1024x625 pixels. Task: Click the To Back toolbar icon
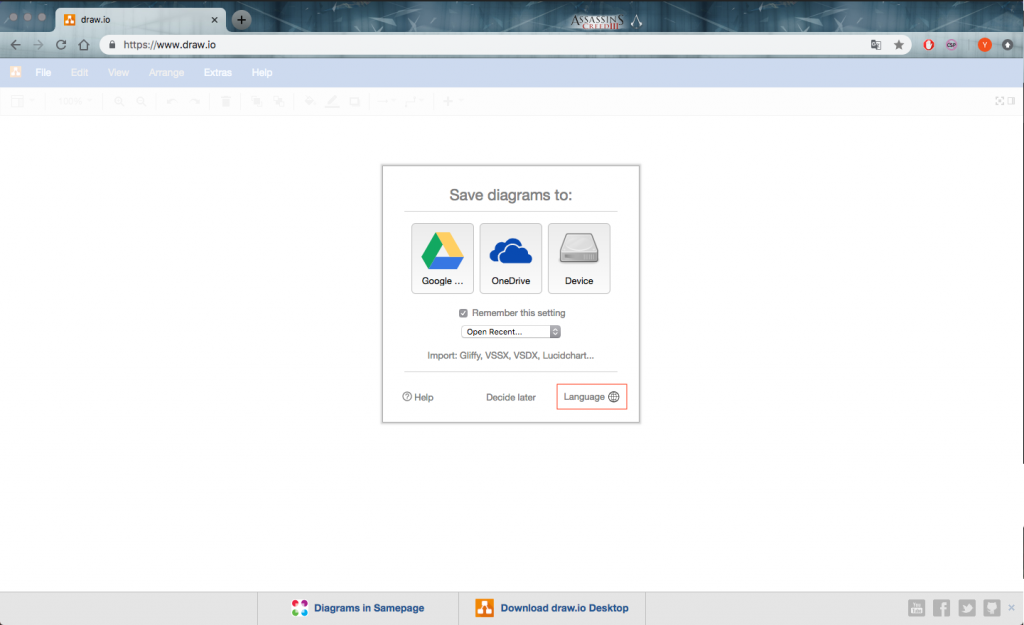point(279,101)
